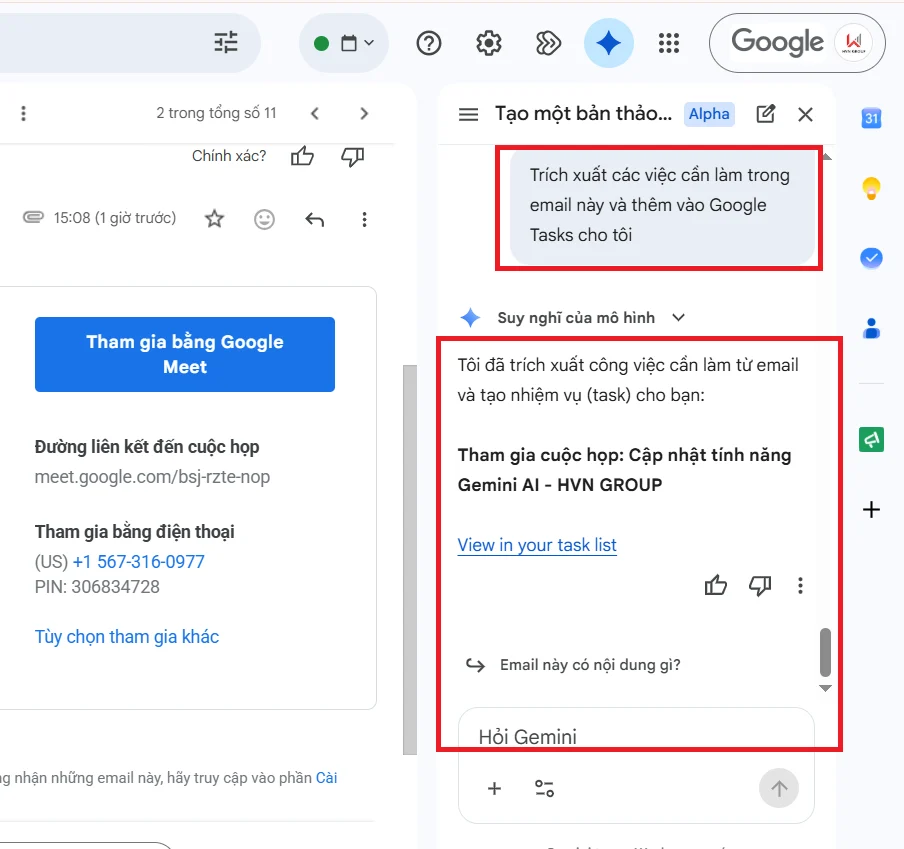
Task: Add an emoji reaction to email
Action: (x=264, y=219)
